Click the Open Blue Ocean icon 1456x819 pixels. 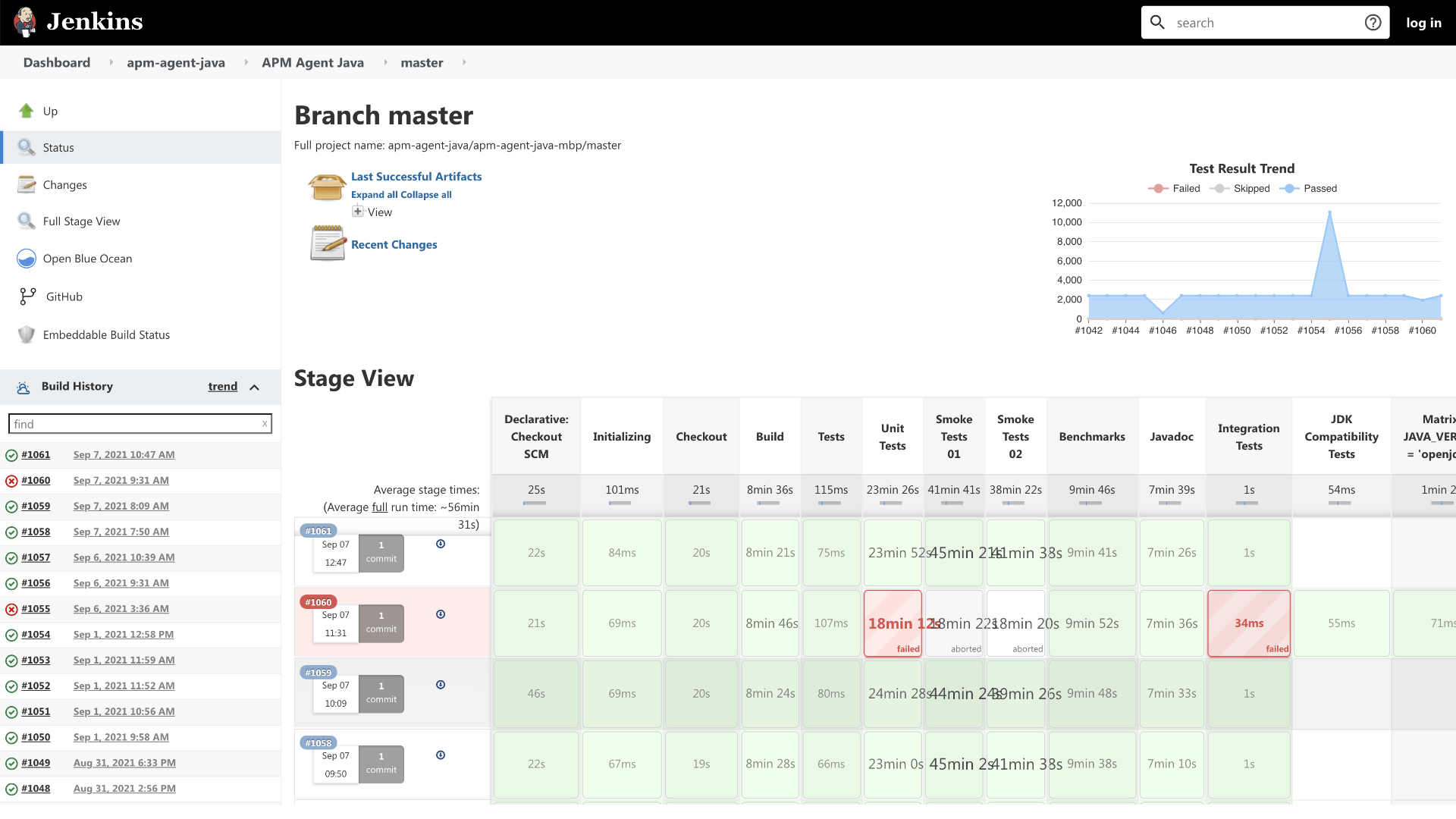(x=27, y=259)
